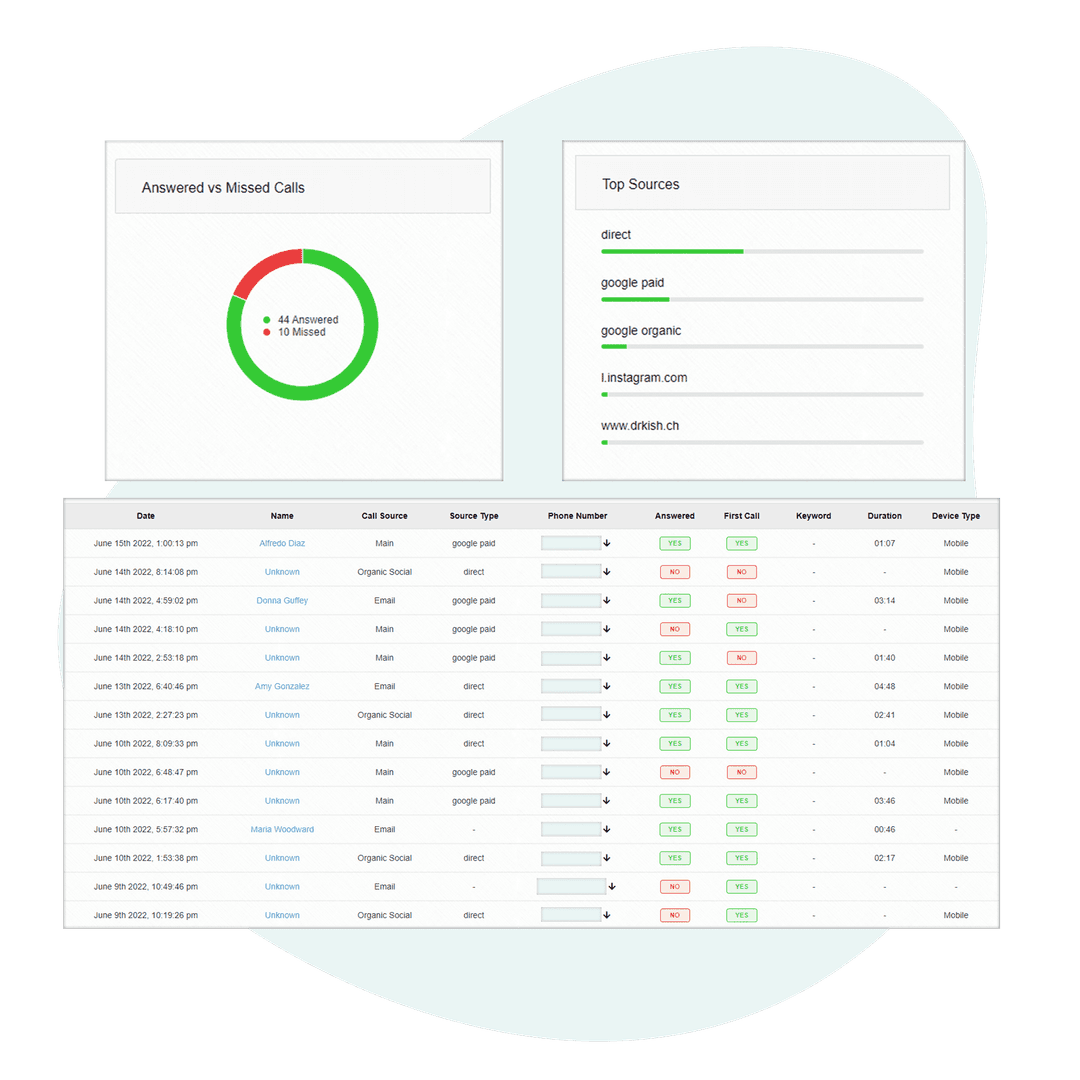Click the phone number arrow for Donna Guffey

pos(607,601)
